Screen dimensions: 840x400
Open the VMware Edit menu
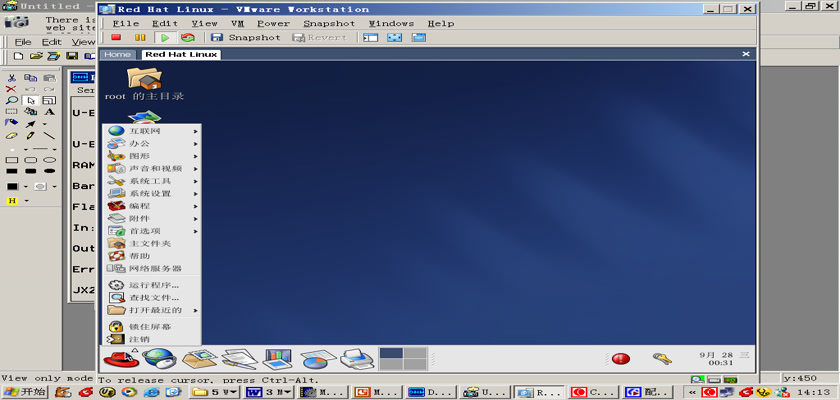click(x=165, y=24)
